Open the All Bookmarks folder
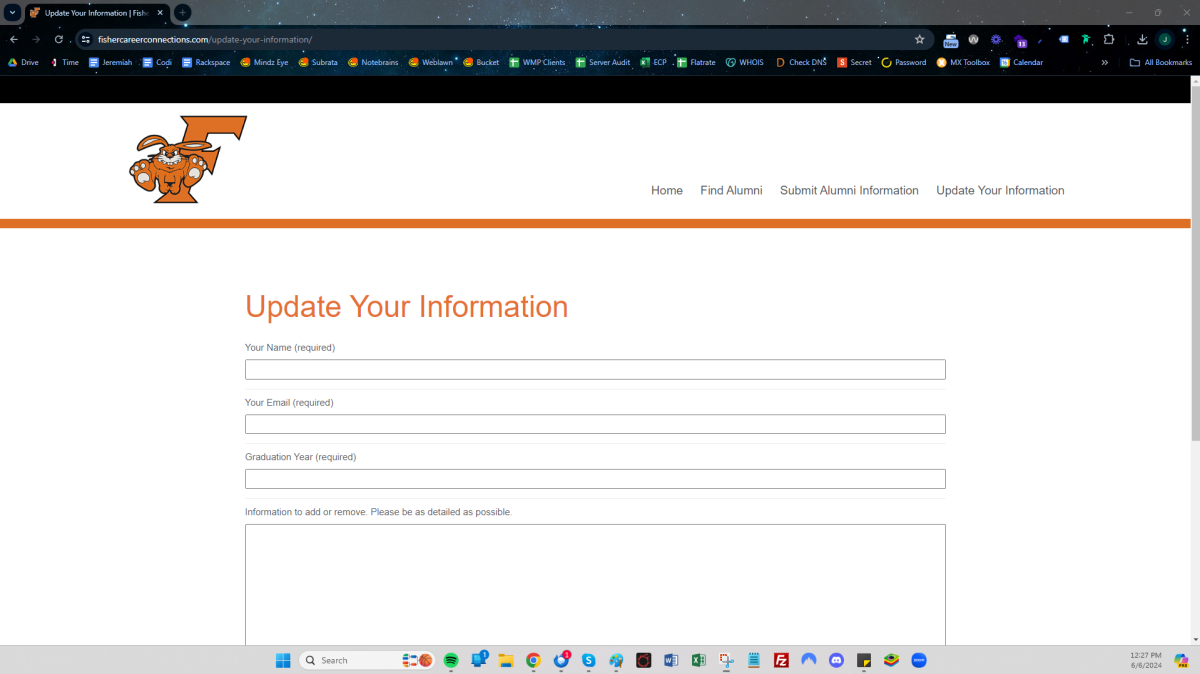This screenshot has height=674, width=1200. (1161, 62)
